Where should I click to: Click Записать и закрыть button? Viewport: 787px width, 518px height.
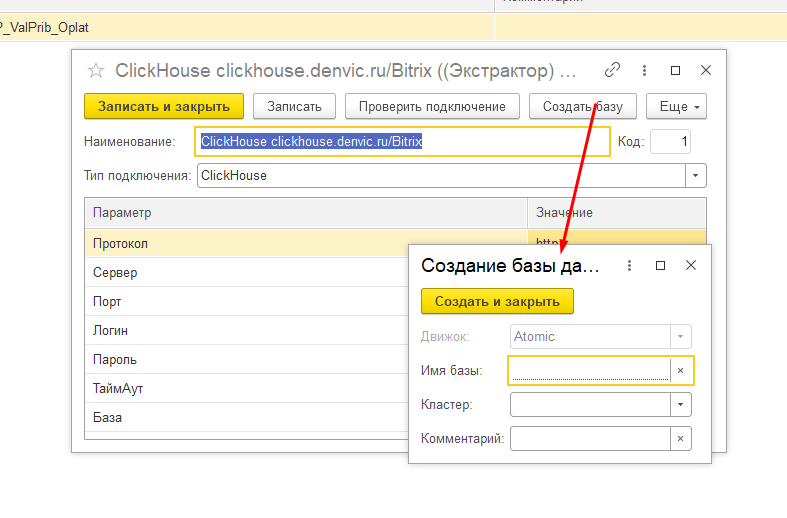point(164,106)
